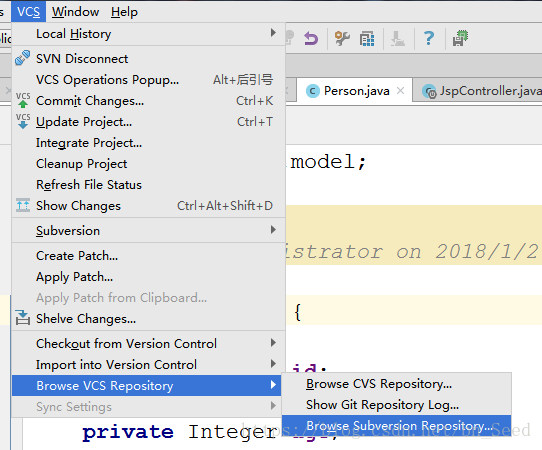Choose Show Changes menu entry
Screen dimensions: 542x450
[149, 206]
